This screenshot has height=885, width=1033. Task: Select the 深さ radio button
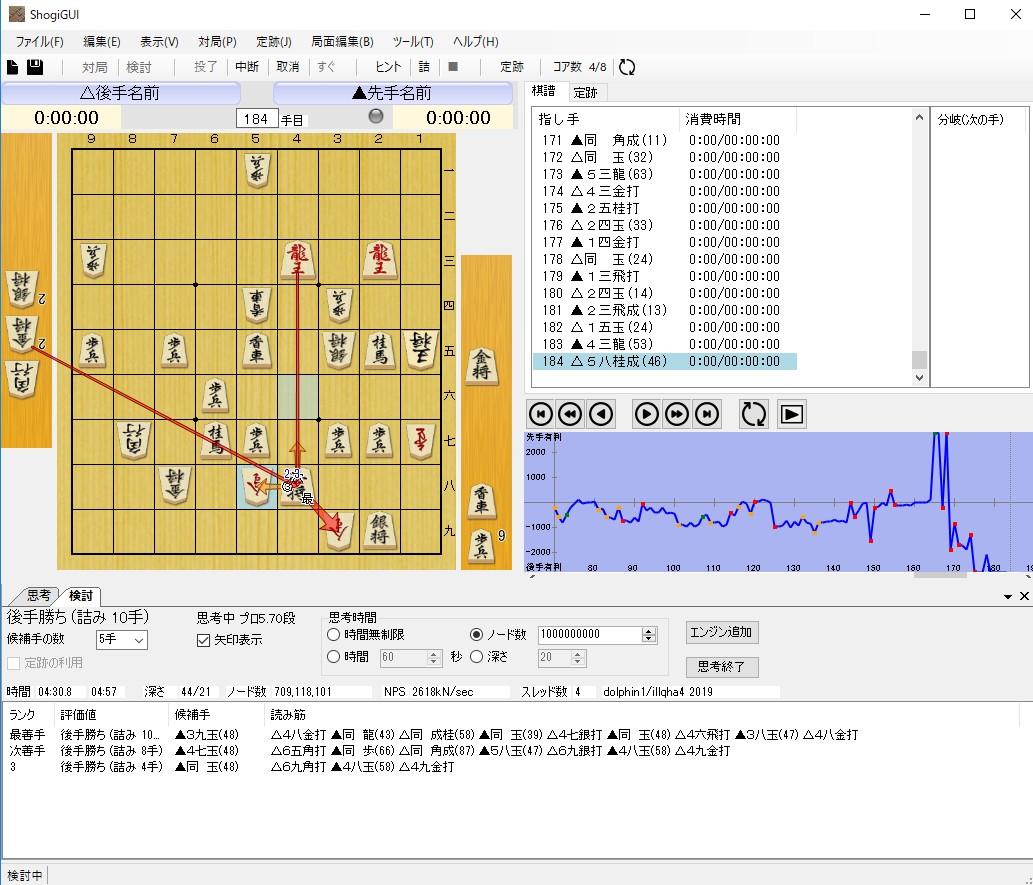(x=477, y=657)
